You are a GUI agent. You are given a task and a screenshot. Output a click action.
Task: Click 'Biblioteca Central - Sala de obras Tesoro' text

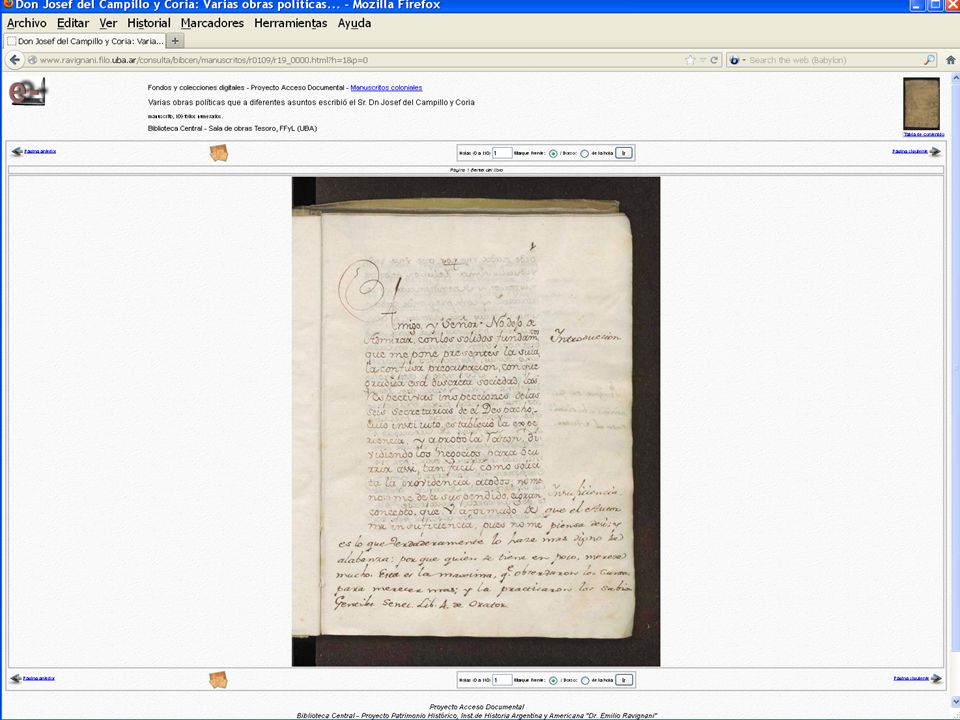point(232,129)
